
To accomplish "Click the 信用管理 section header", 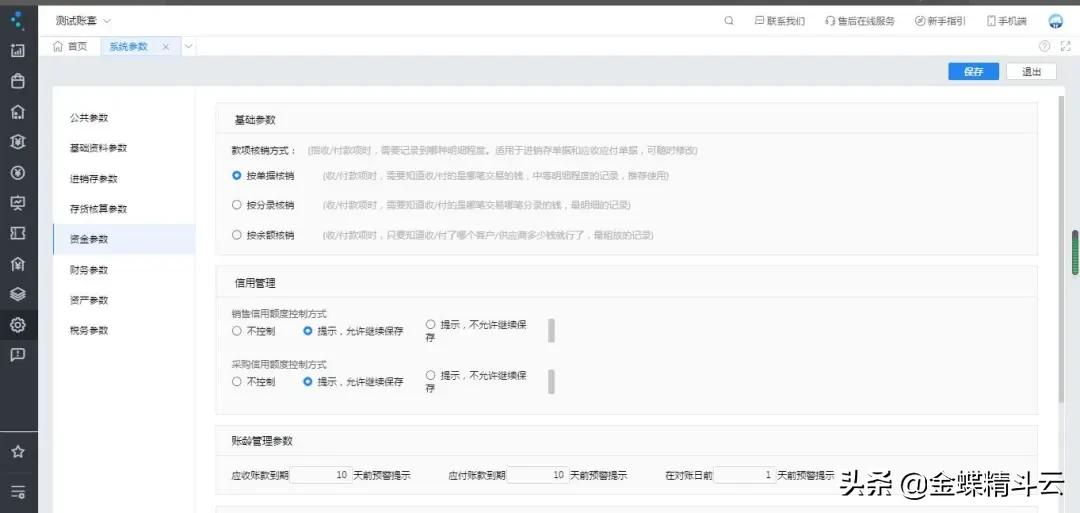I will 255,283.
